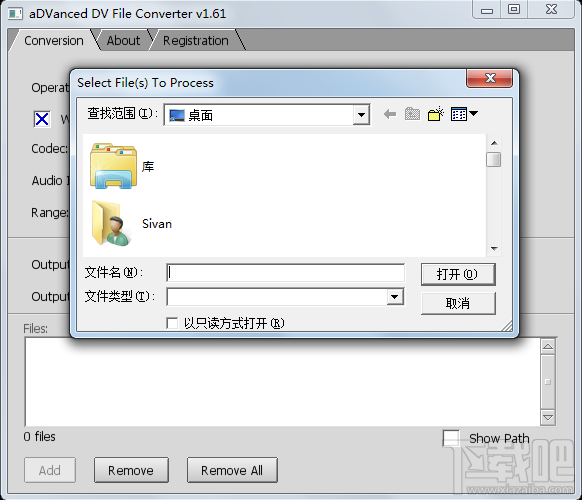The width and height of the screenshot is (582, 500).
Task: Create a new folder icon
Action: coord(436,114)
